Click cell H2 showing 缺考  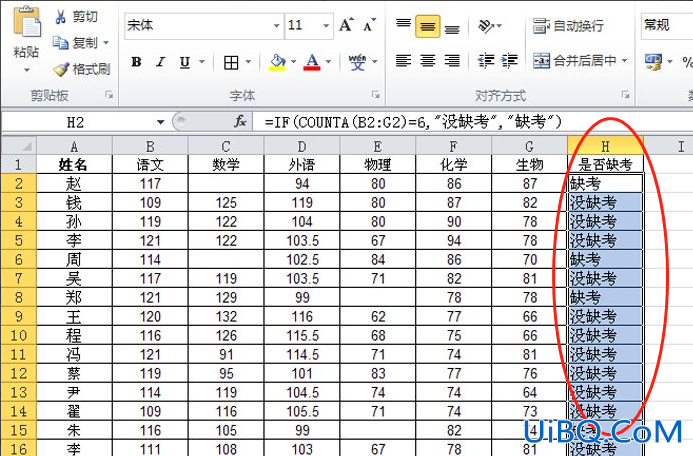[x=605, y=183]
